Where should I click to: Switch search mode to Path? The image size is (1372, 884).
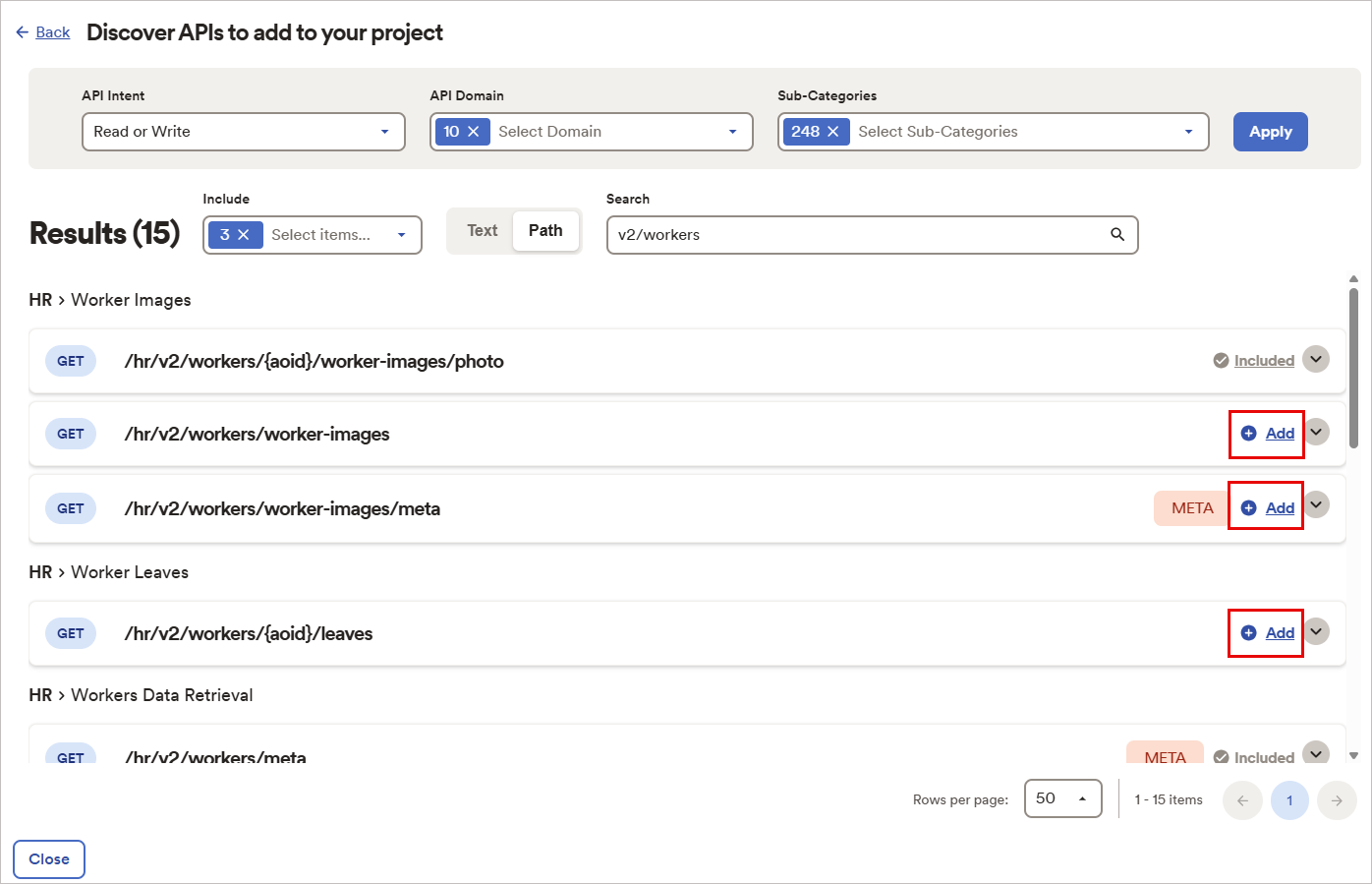(545, 231)
